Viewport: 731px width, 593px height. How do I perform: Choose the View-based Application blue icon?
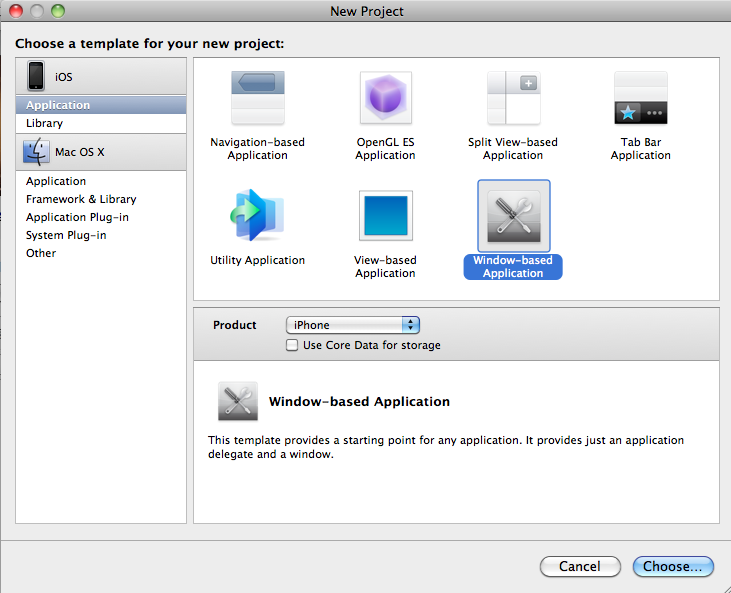point(386,215)
